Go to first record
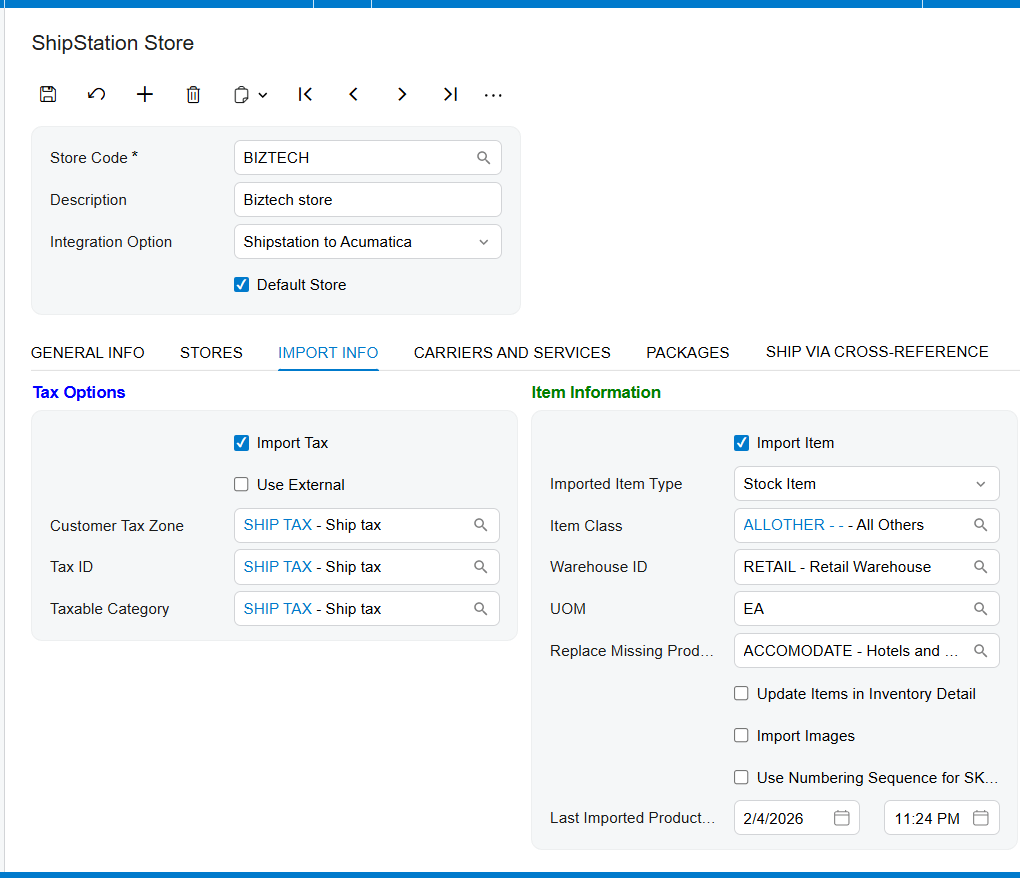Image resolution: width=1020 pixels, height=878 pixels. [x=305, y=94]
